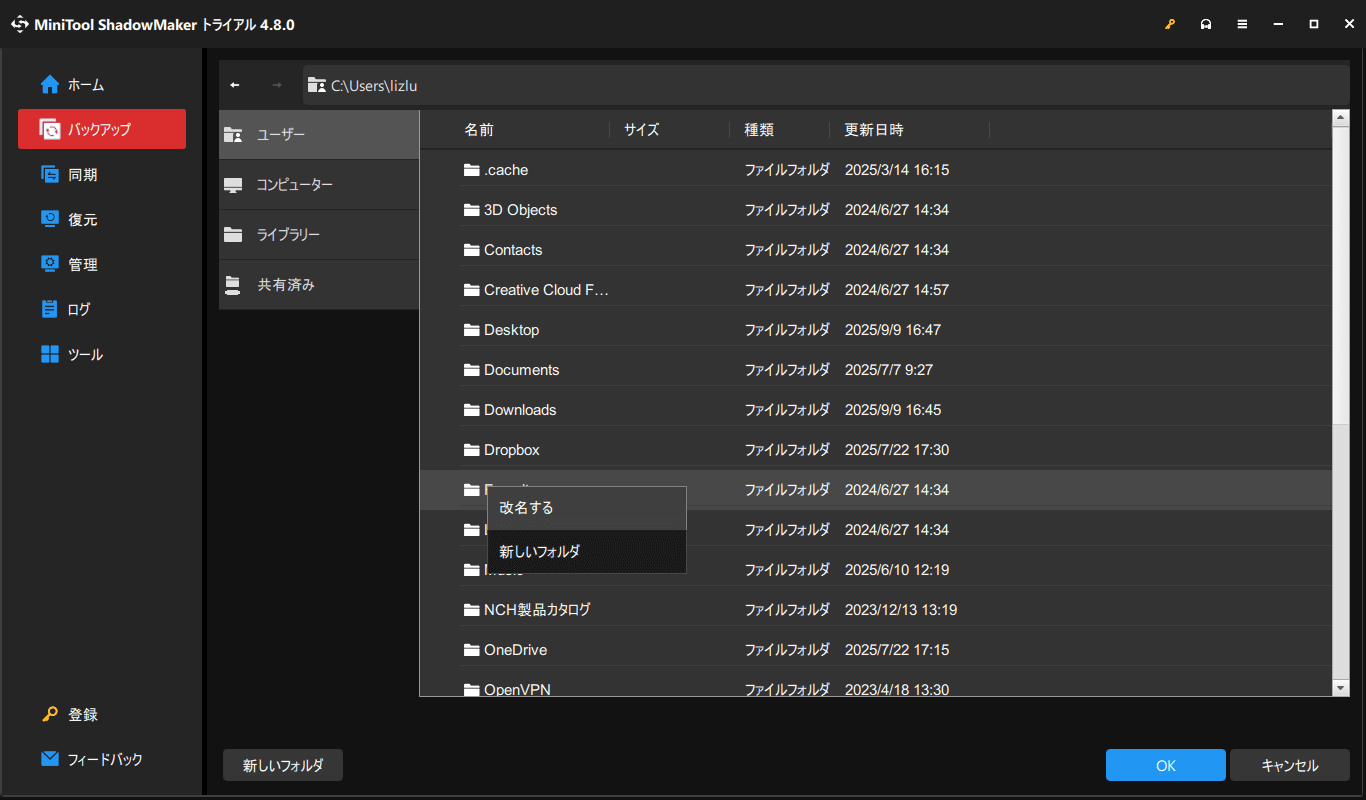The width and height of the screenshot is (1366, 800).
Task: Select the ライブラリー source tab
Action: click(x=319, y=235)
